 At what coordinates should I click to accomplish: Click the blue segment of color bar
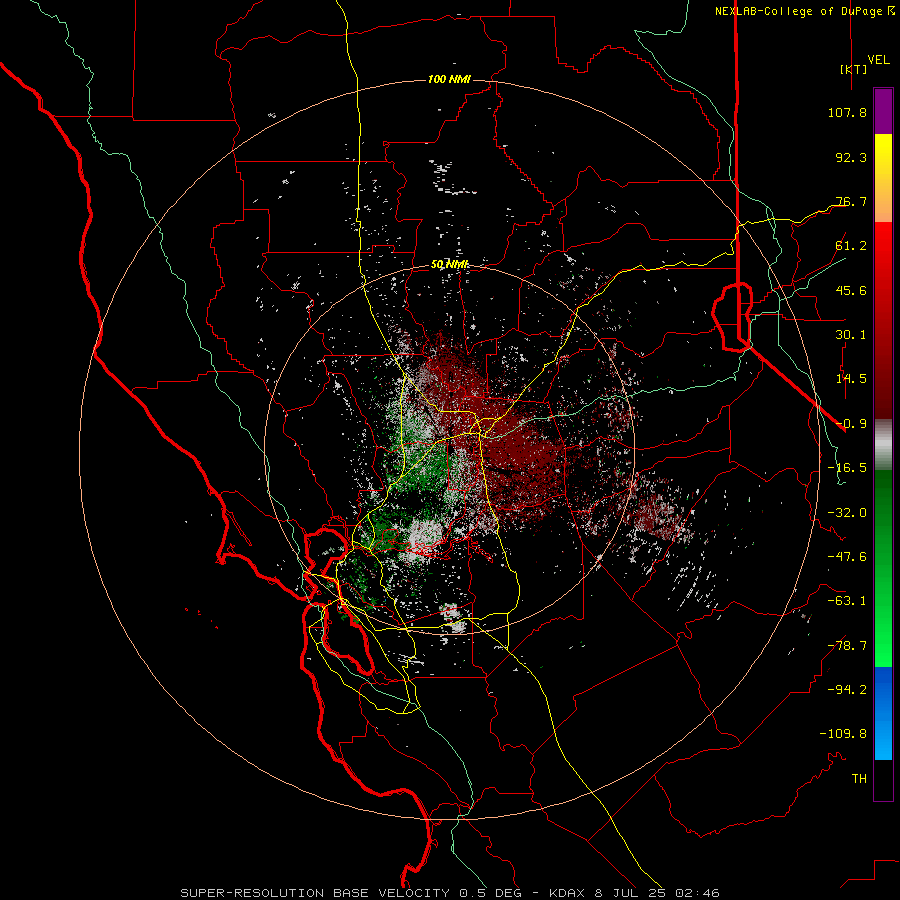coord(883,713)
